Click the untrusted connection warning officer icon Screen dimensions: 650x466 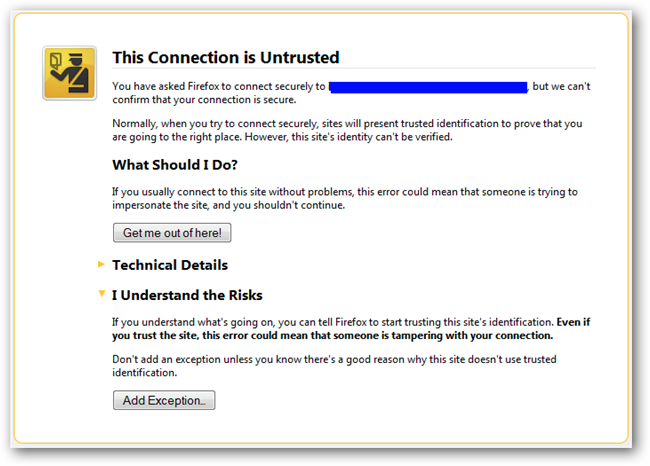pyautogui.click(x=69, y=72)
